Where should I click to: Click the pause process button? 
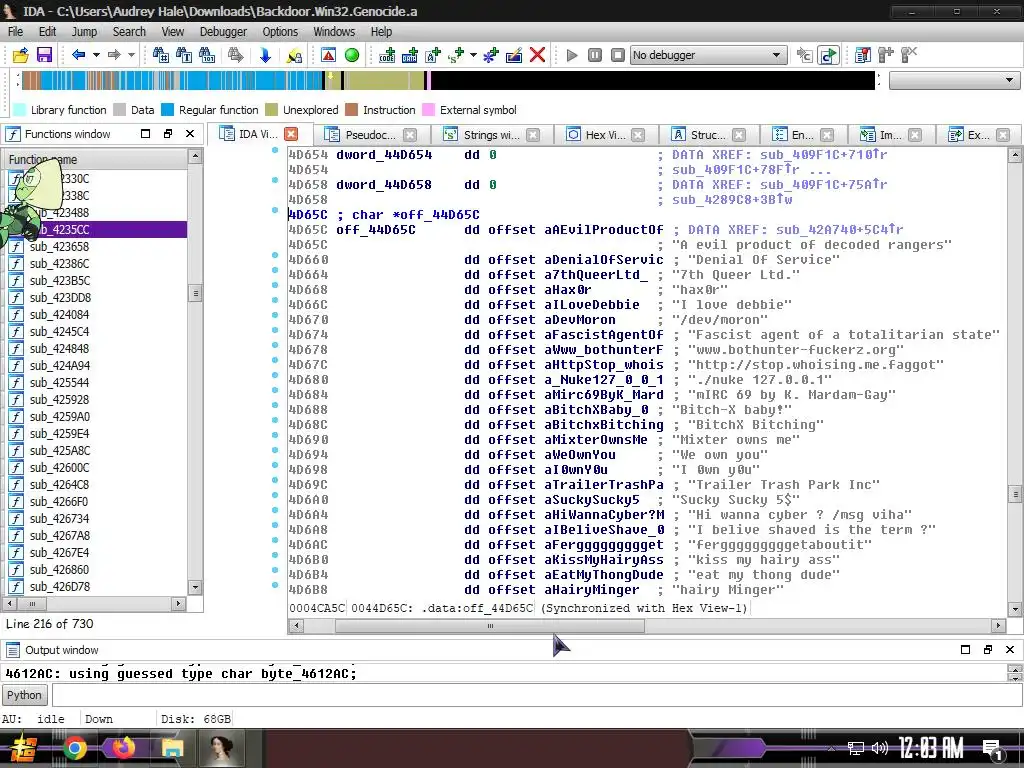click(x=595, y=56)
